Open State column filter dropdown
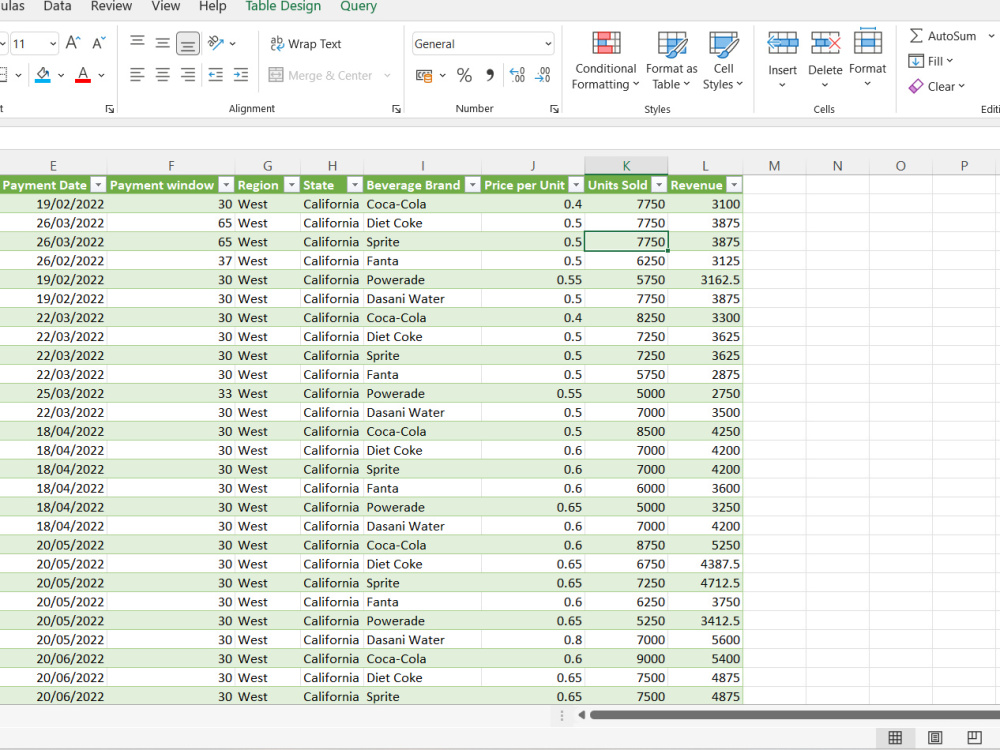This screenshot has width=1000, height=750. point(354,185)
